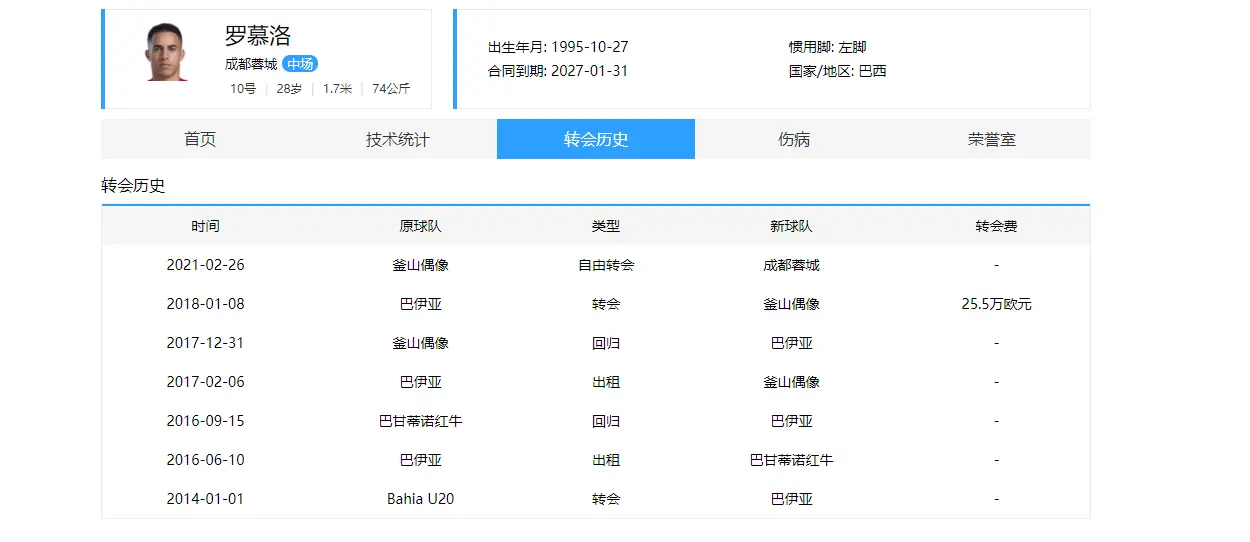1250x542 pixels.
Task: Click 巴甘蒂诺红牛 new team in 2016-06-10 row
Action: (x=791, y=460)
